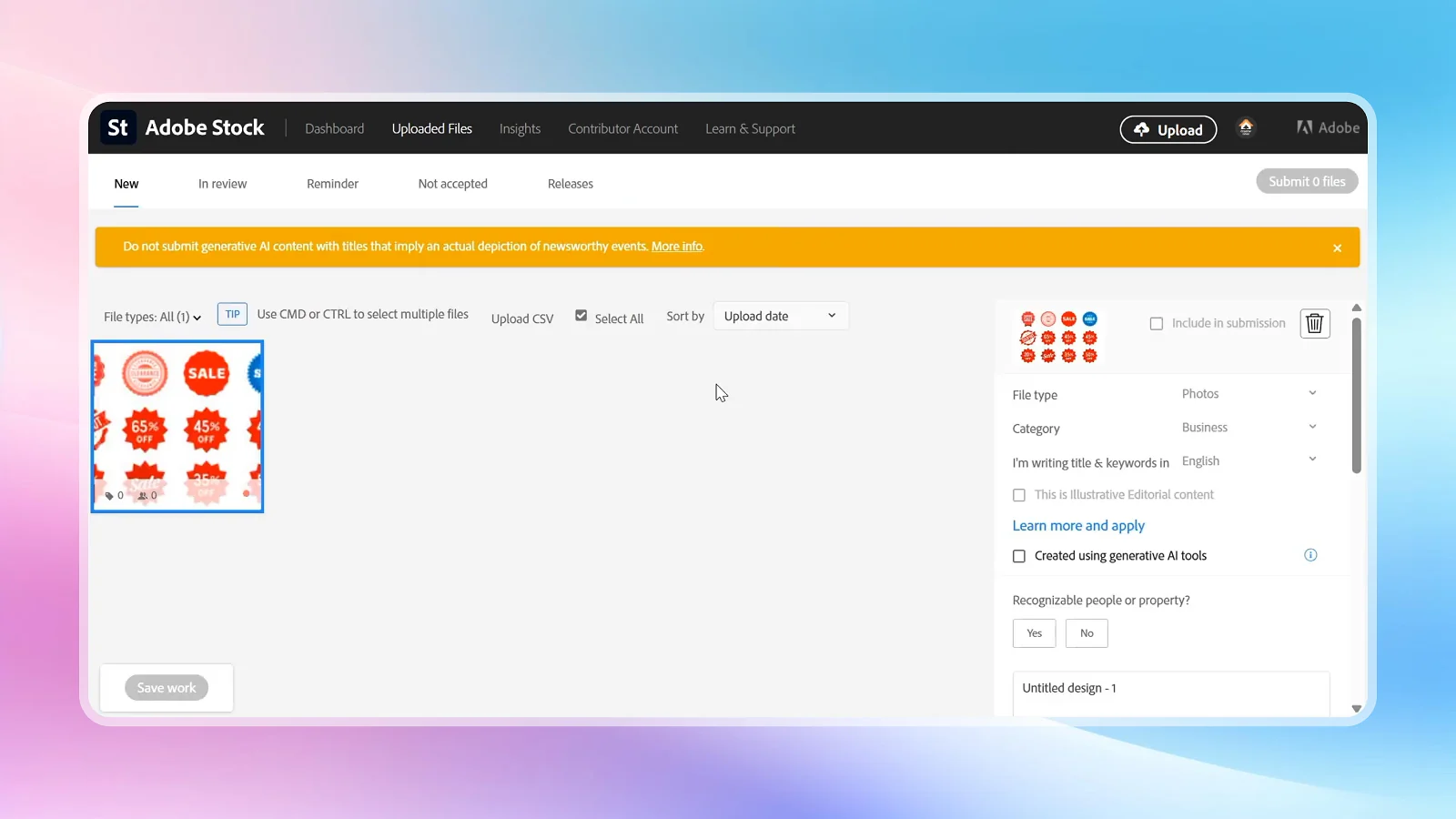The height and width of the screenshot is (819, 1456).
Task: Open Contributor Account
Action: point(623,128)
